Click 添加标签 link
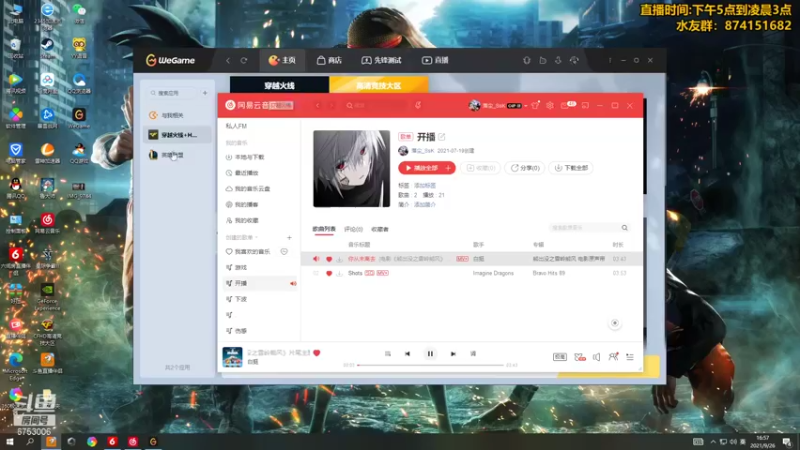 (424, 185)
